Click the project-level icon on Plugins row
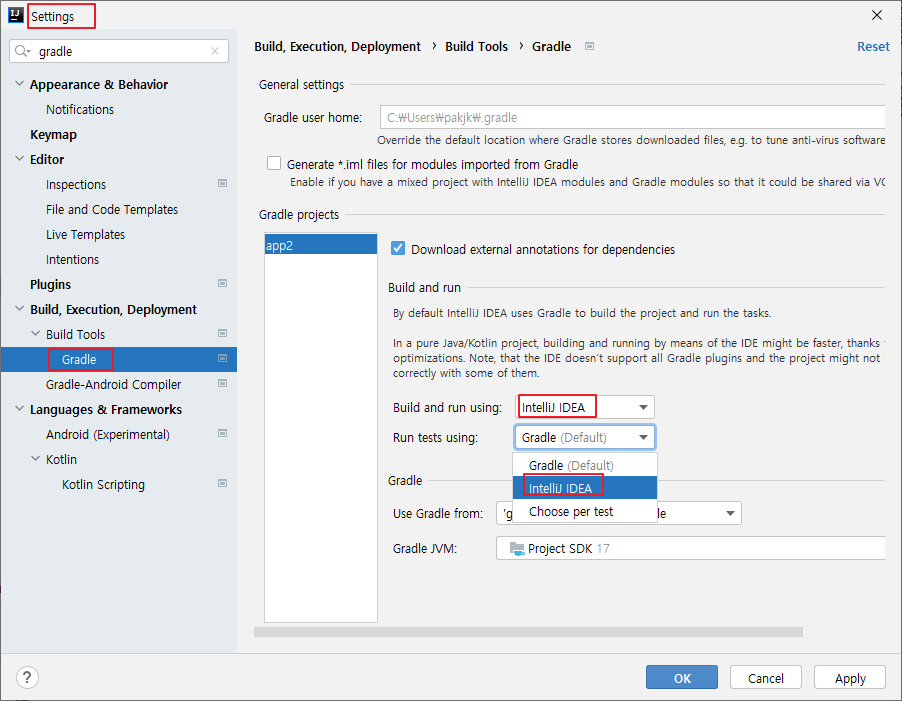The image size is (902, 701). tap(222, 284)
